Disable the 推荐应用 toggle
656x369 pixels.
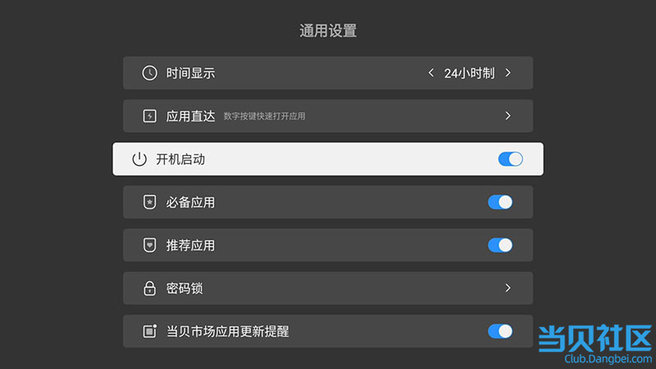coord(500,245)
